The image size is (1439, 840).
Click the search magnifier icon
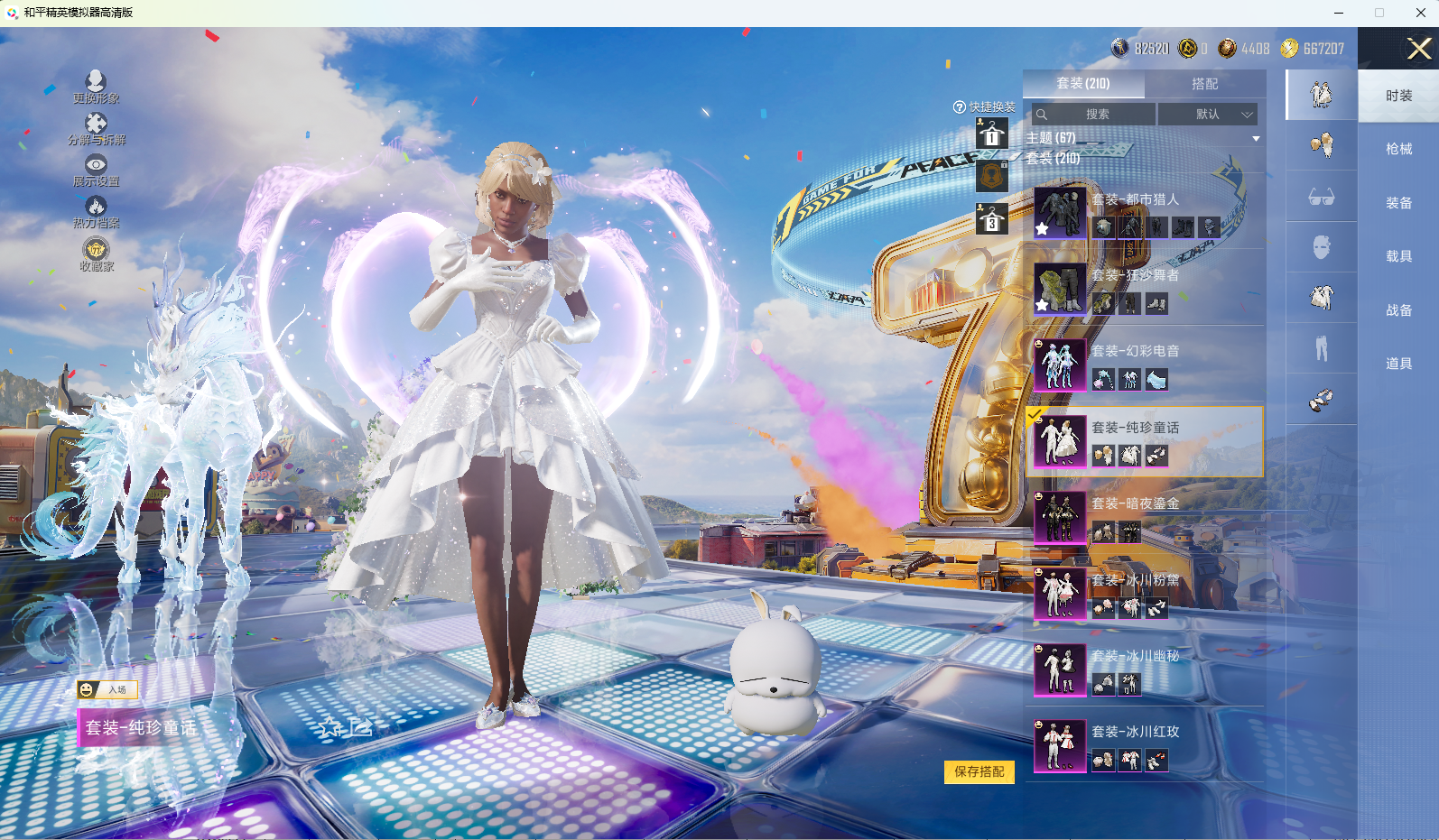[1042, 115]
